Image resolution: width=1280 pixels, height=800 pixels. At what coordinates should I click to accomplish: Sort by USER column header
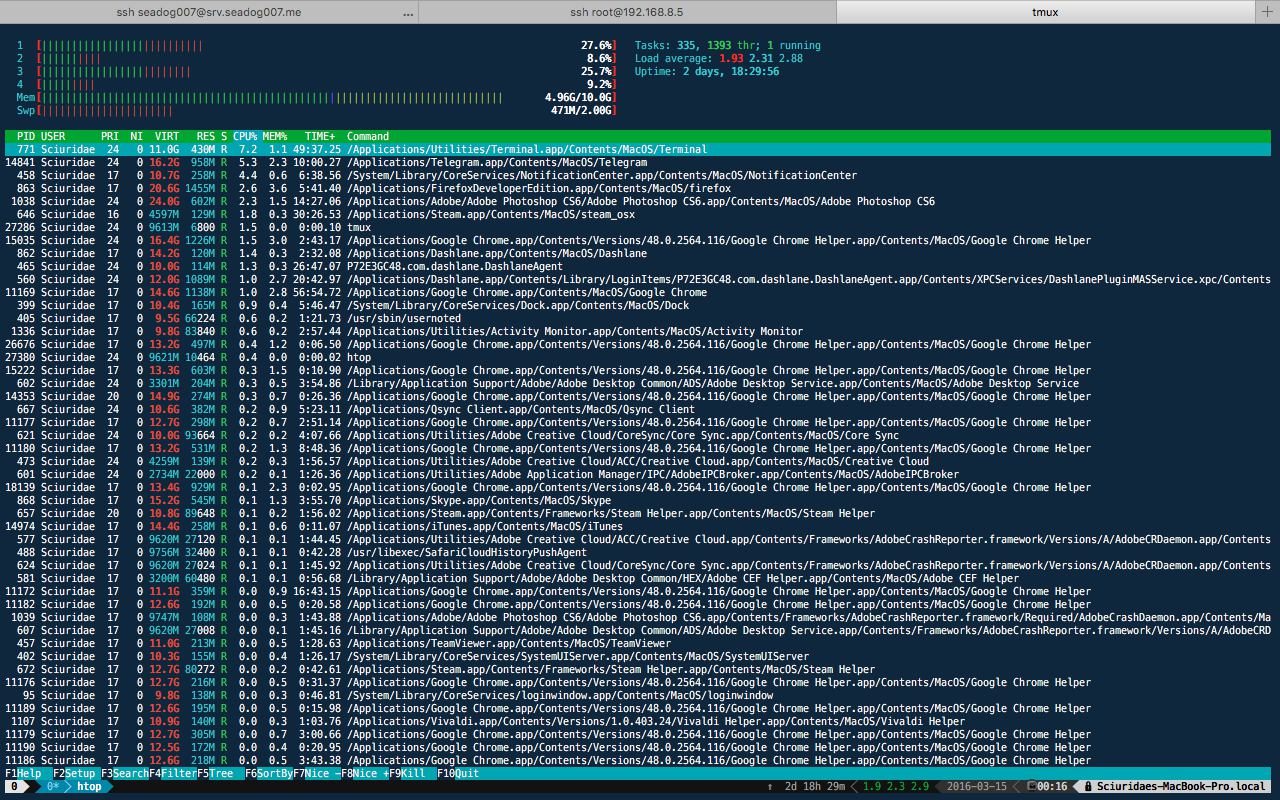53,136
